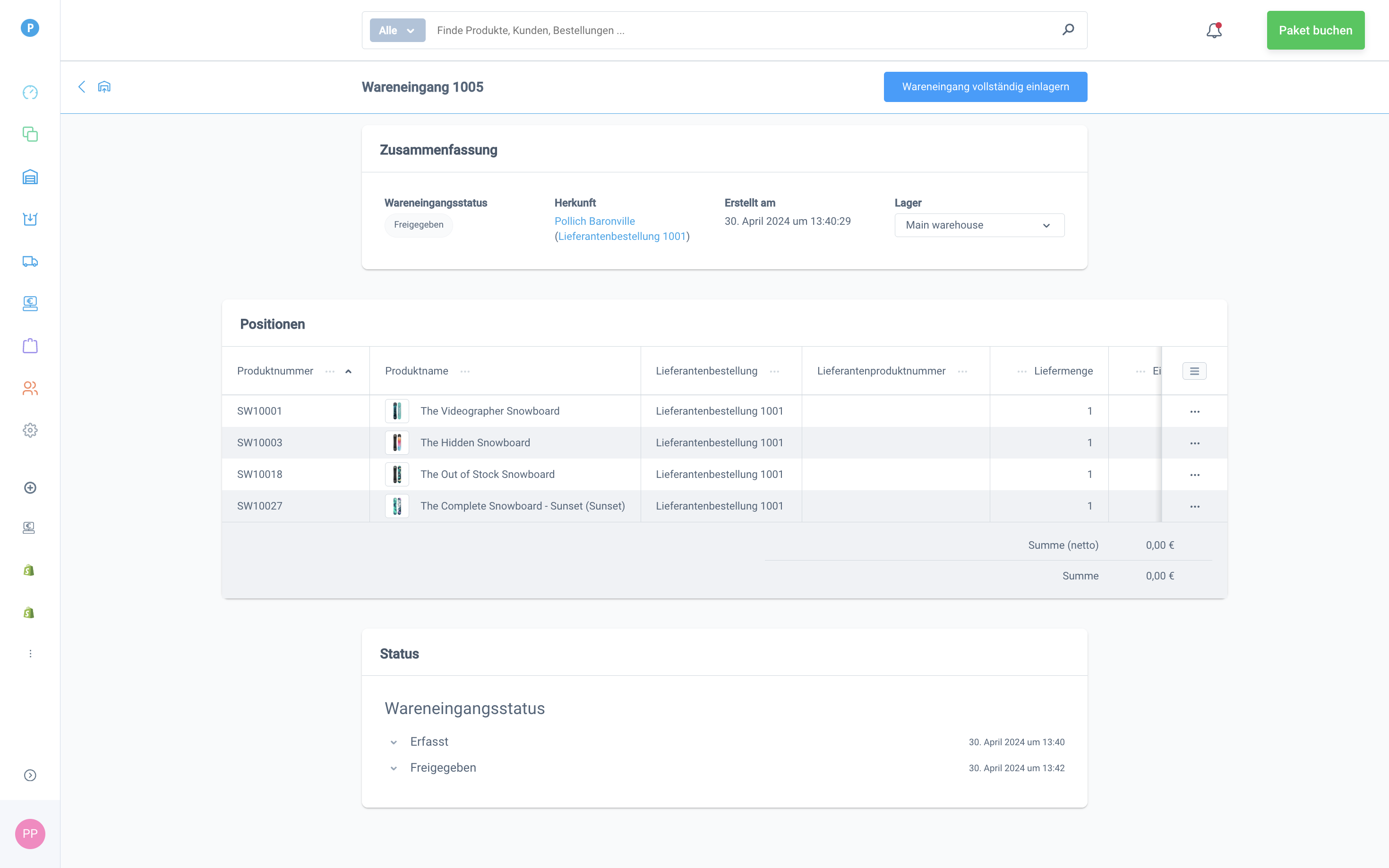Screen dimensions: 1389x868
Task: Expand the Erfasst status entry
Action: [x=394, y=742]
